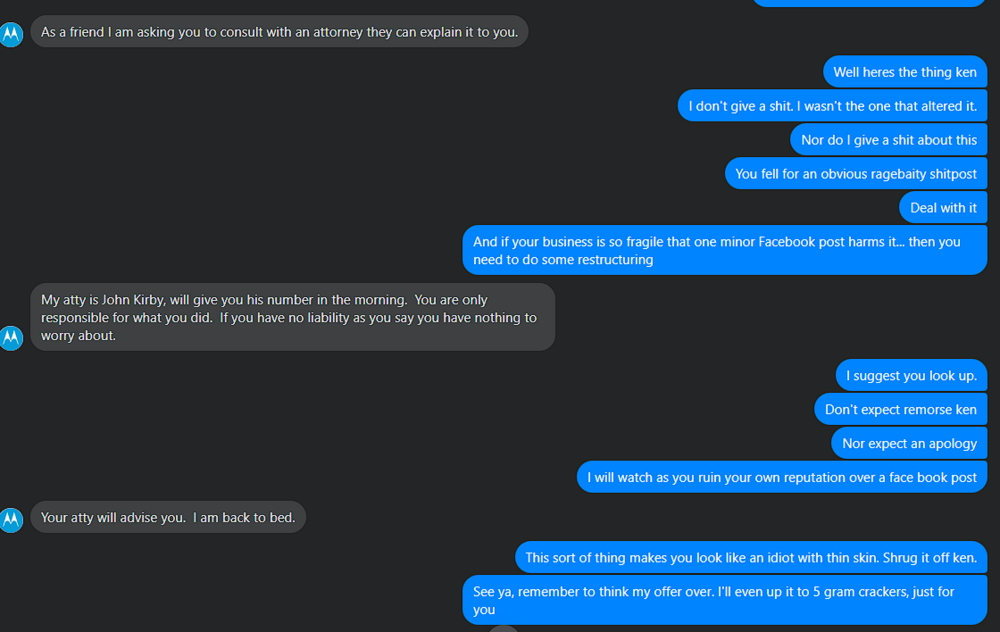Click the message ending 'about this'
Image resolution: width=1000 pixels, height=632 pixels.
888,140
